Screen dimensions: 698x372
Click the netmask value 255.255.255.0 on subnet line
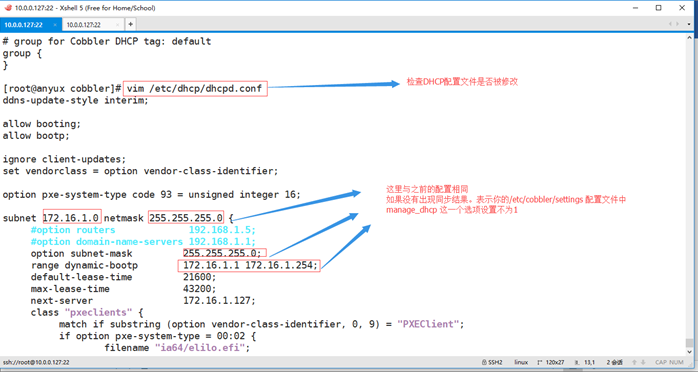point(186,218)
